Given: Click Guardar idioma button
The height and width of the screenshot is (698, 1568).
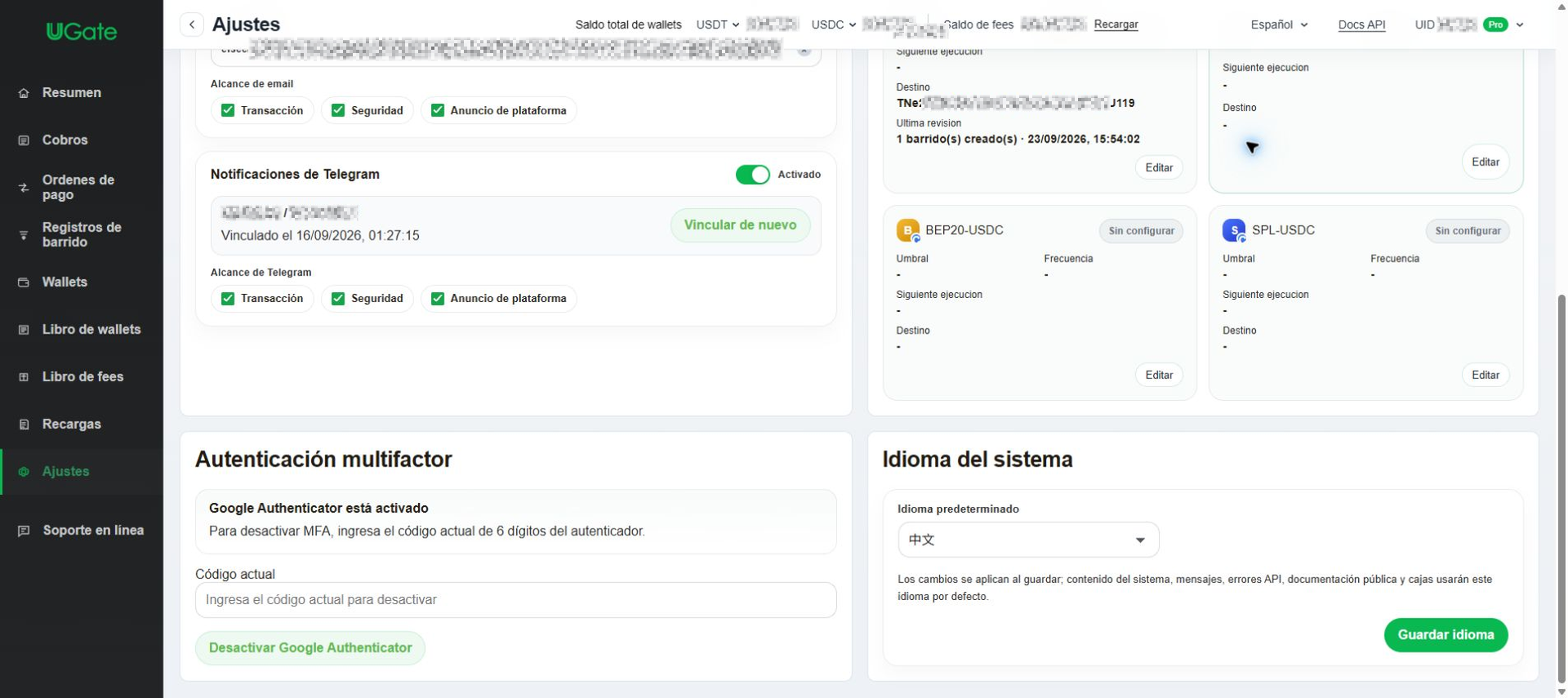Looking at the screenshot, I should [x=1445, y=635].
